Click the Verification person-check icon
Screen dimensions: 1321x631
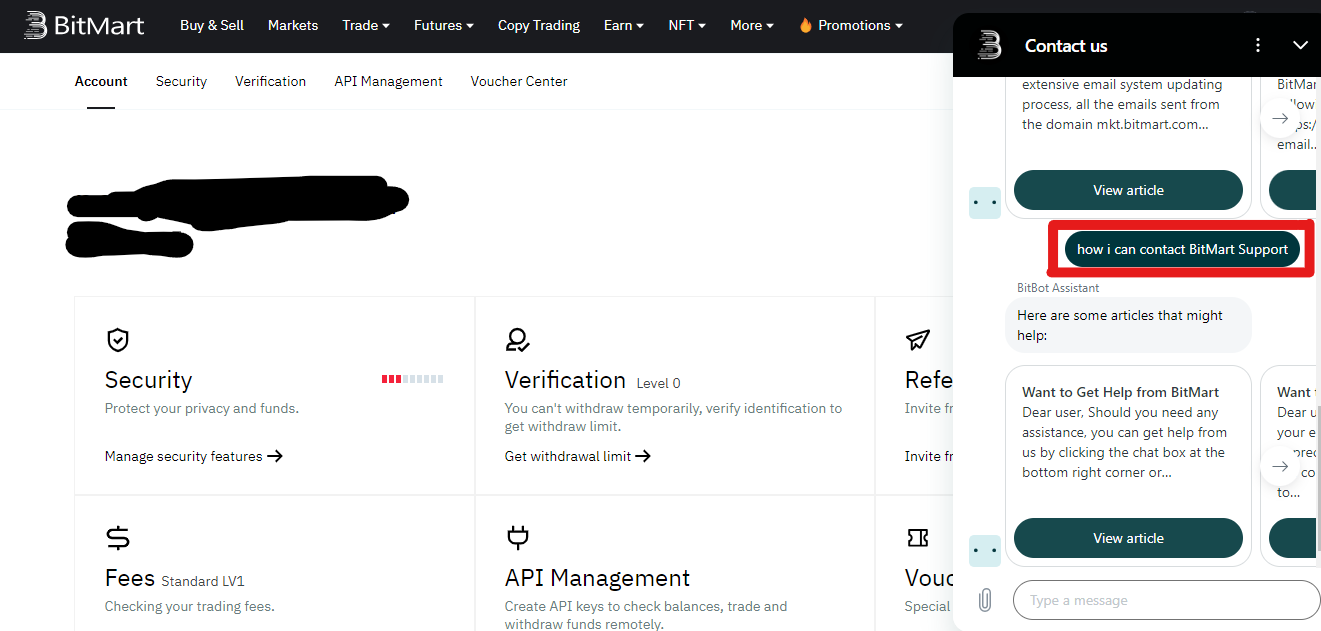pos(517,340)
